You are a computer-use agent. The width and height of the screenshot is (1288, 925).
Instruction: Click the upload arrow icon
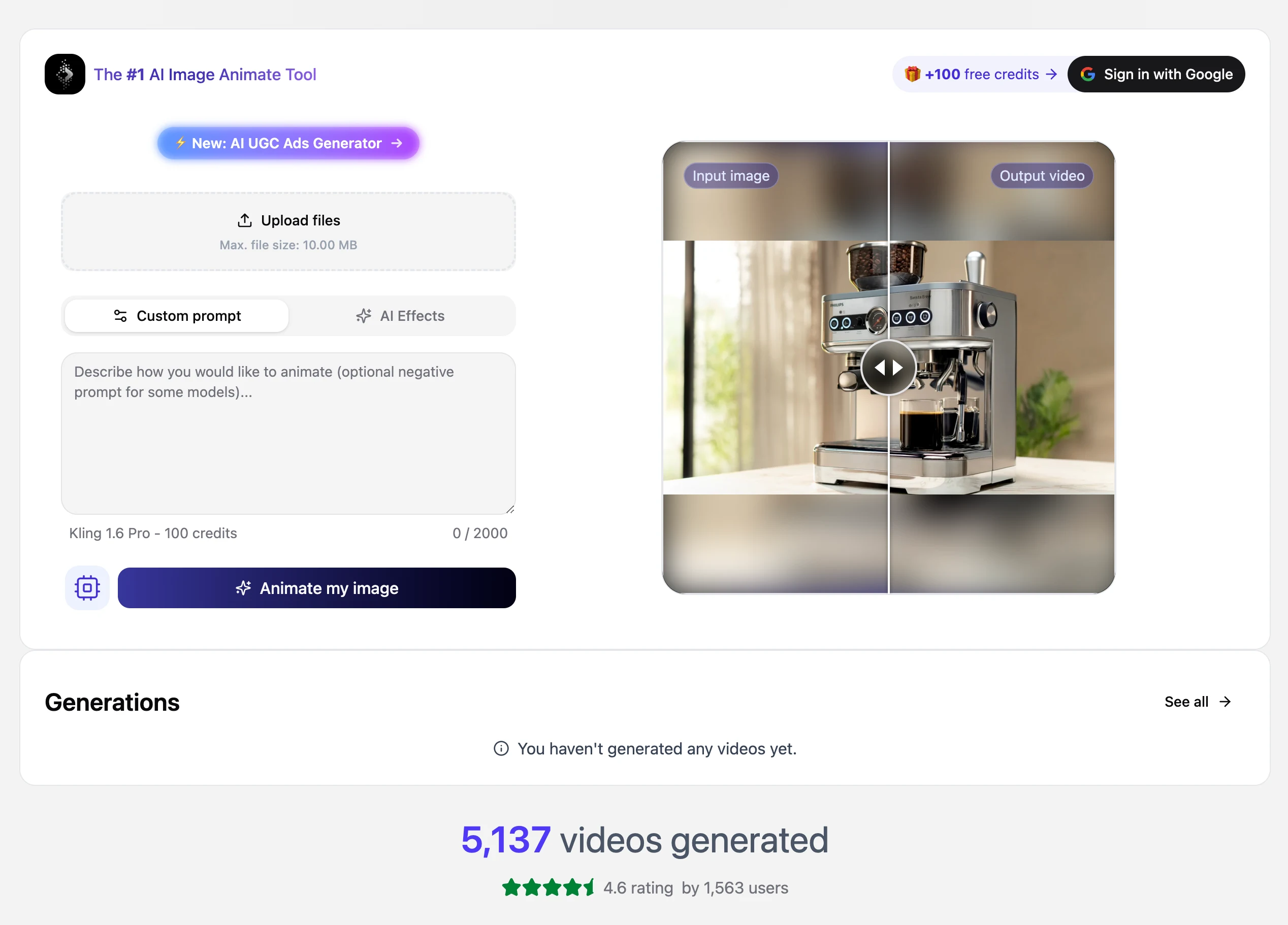pyautogui.click(x=245, y=220)
